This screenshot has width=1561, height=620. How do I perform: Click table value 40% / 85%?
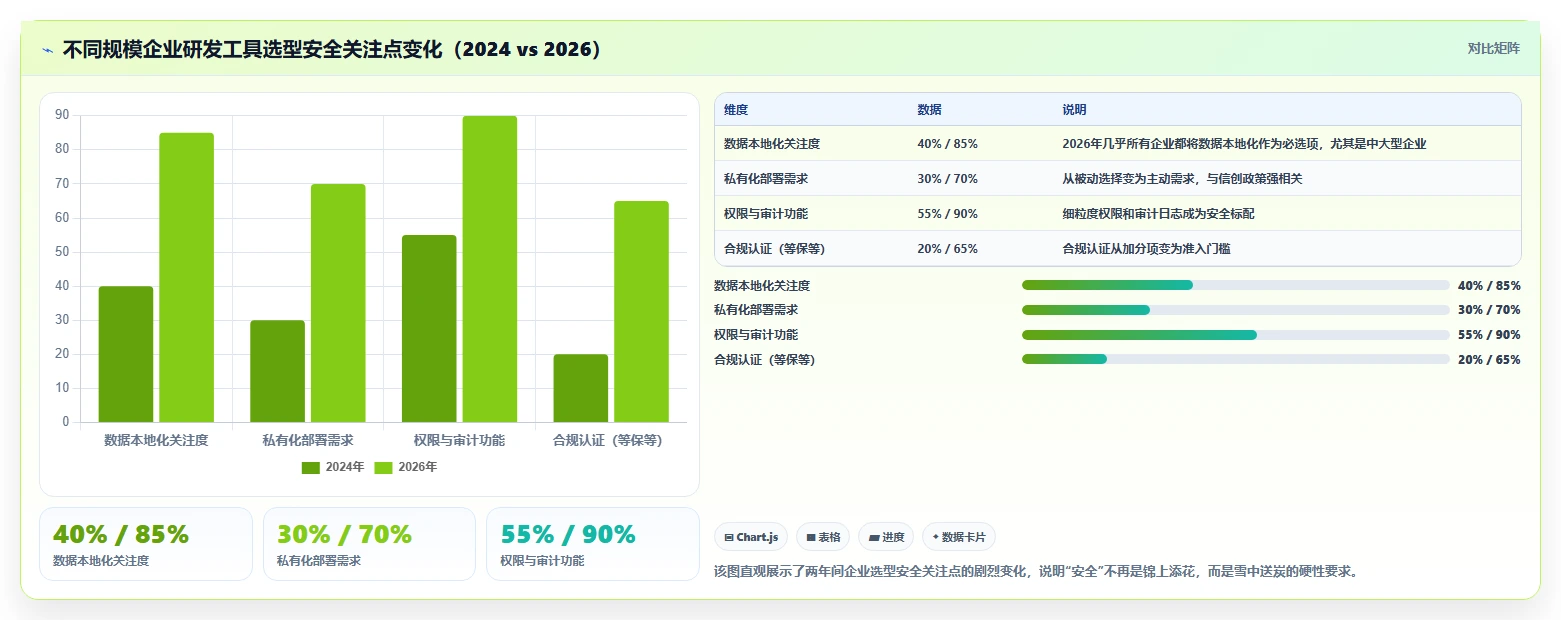tap(947, 144)
